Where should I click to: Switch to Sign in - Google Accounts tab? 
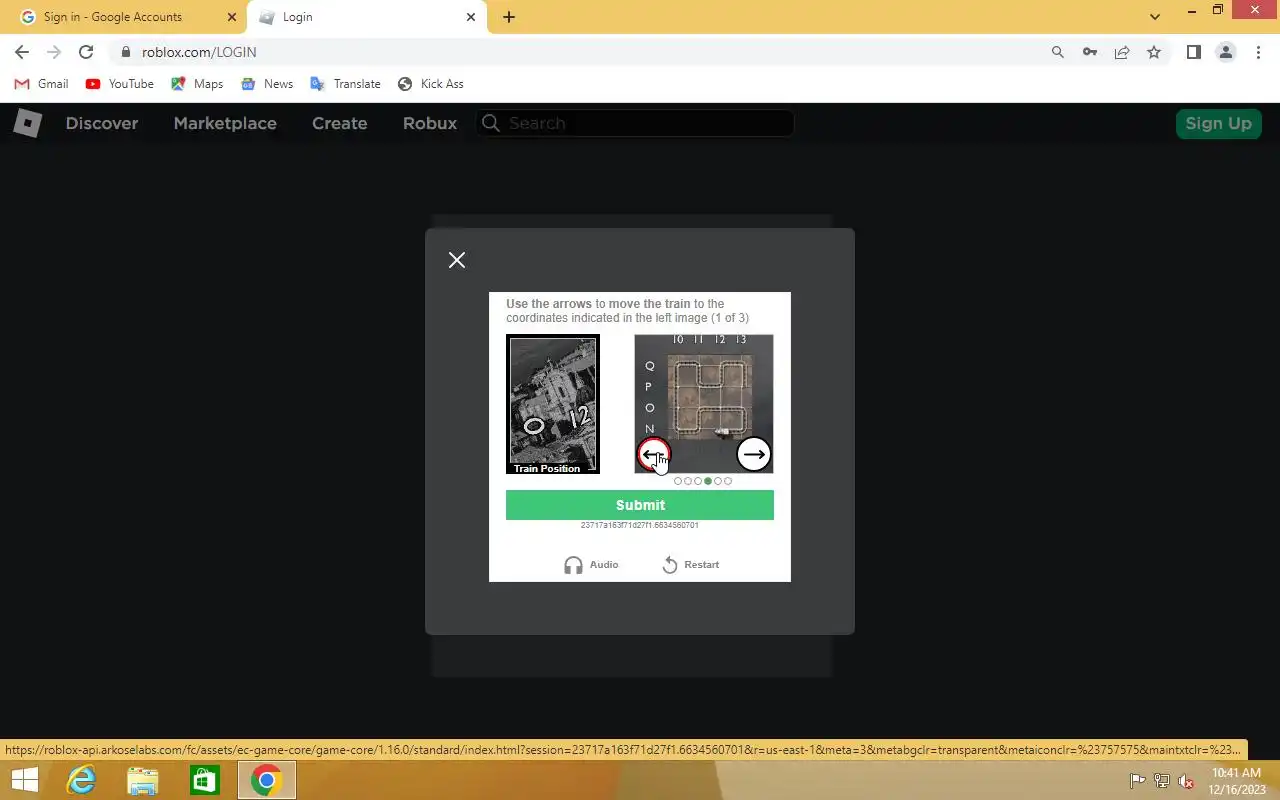[125, 17]
